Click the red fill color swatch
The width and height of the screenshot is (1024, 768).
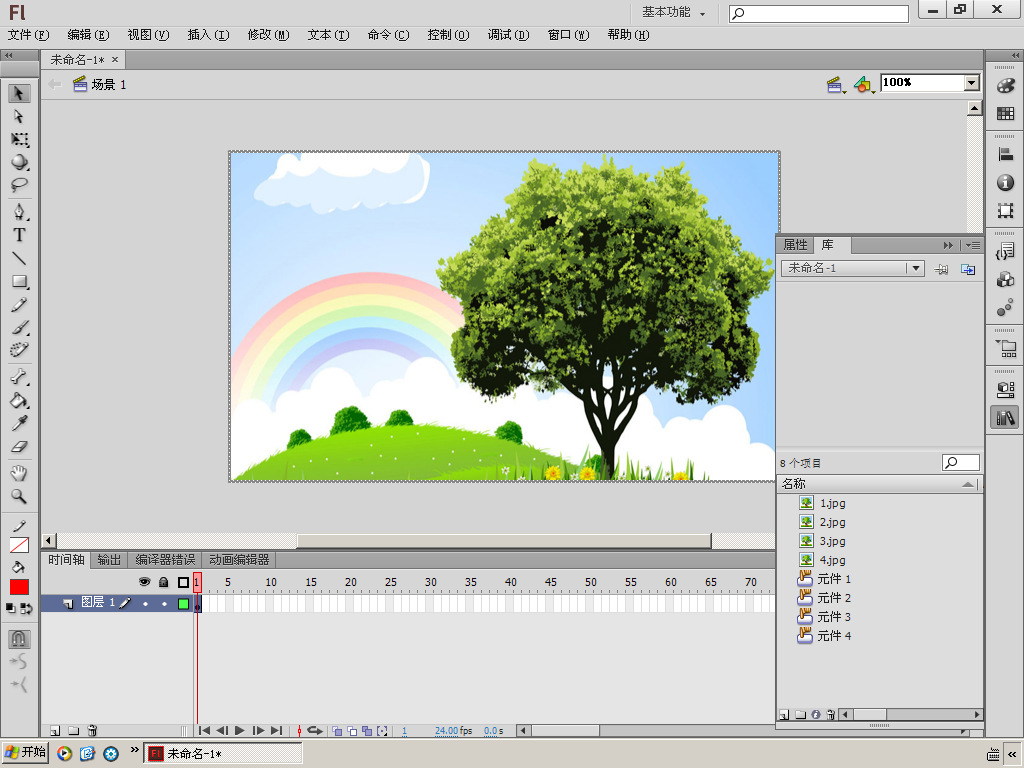click(20, 587)
